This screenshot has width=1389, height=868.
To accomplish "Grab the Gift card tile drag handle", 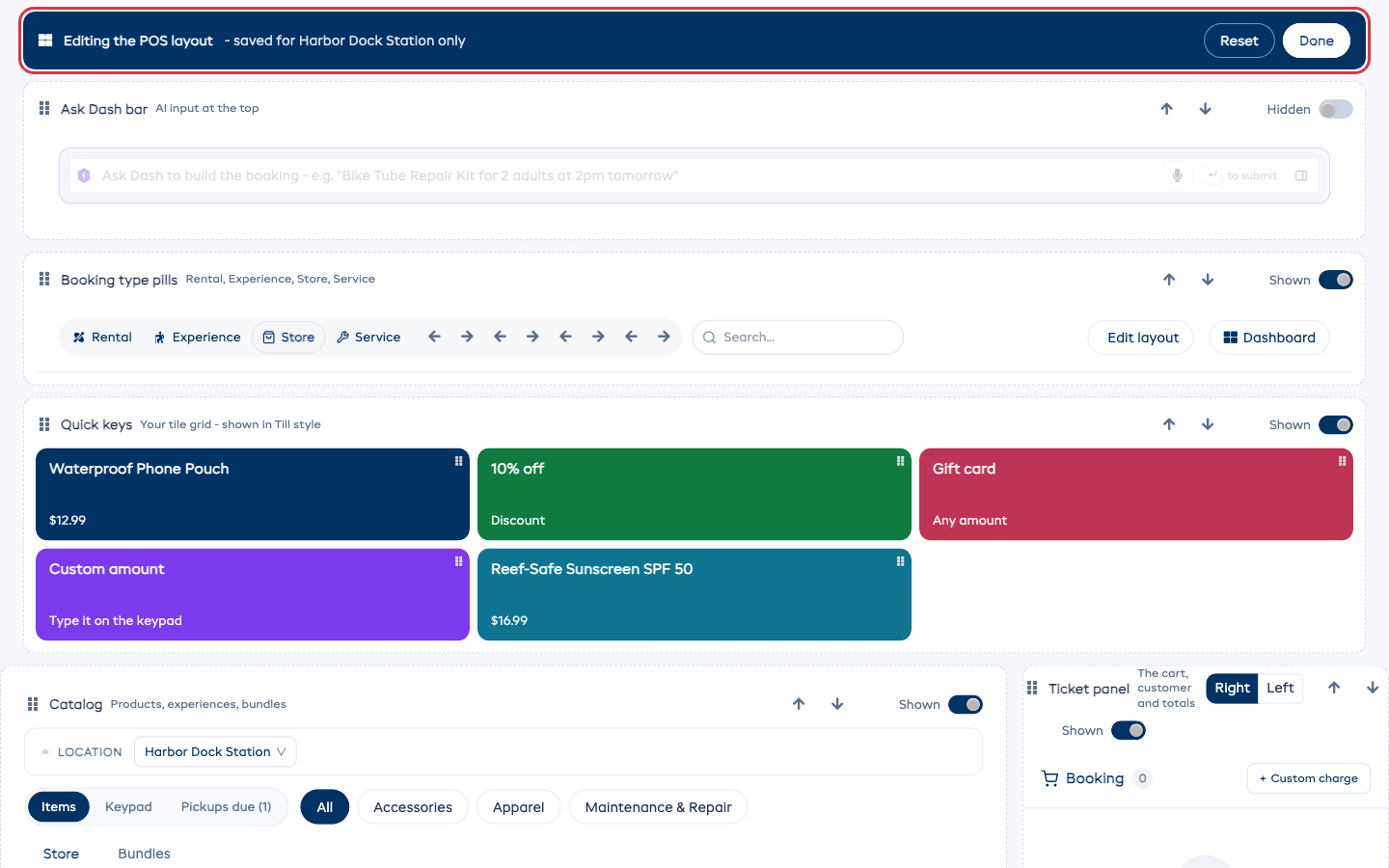I will 1343,461.
